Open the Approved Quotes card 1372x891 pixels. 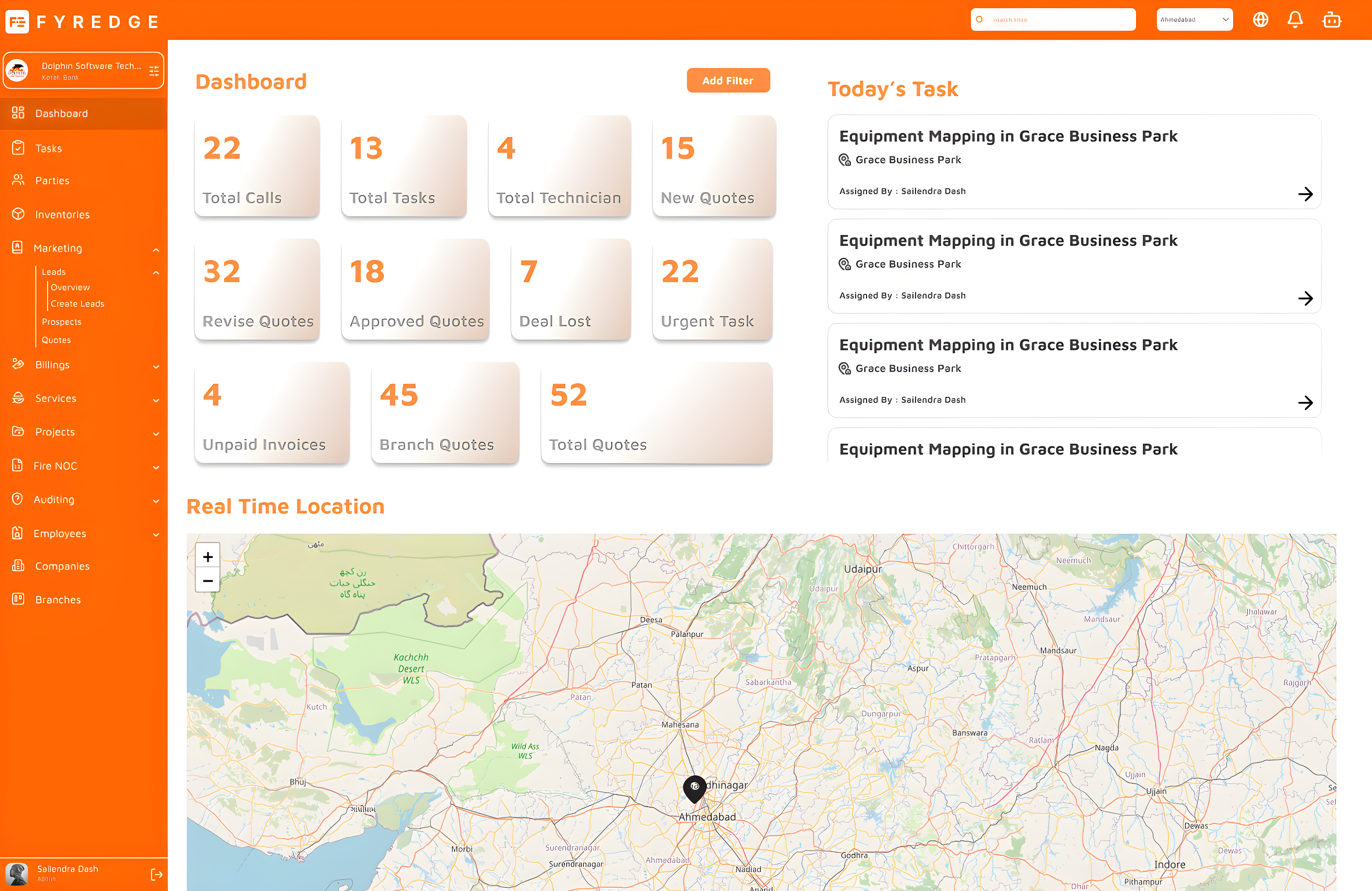pyautogui.click(x=416, y=289)
